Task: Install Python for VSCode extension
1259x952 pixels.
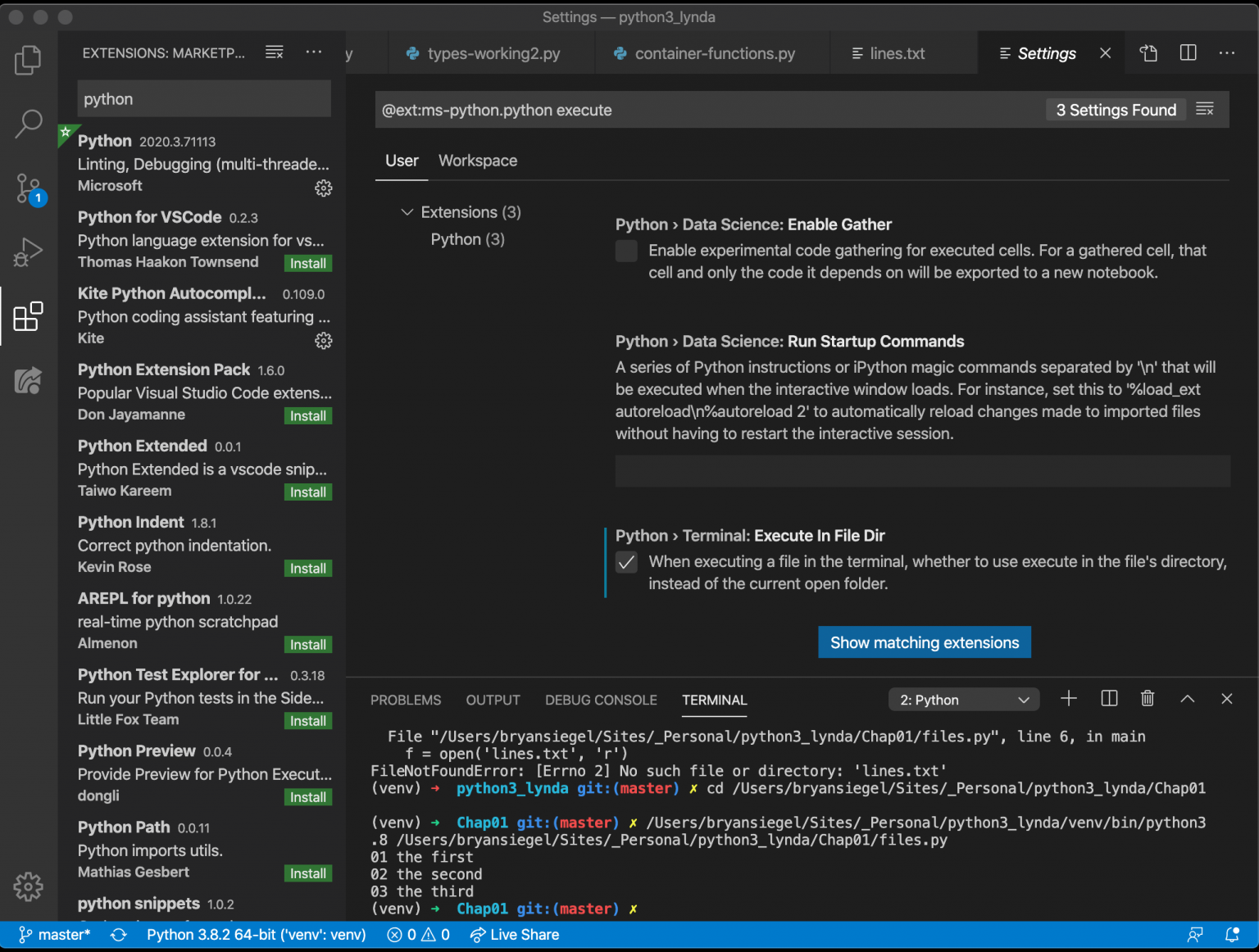Action: (308, 263)
